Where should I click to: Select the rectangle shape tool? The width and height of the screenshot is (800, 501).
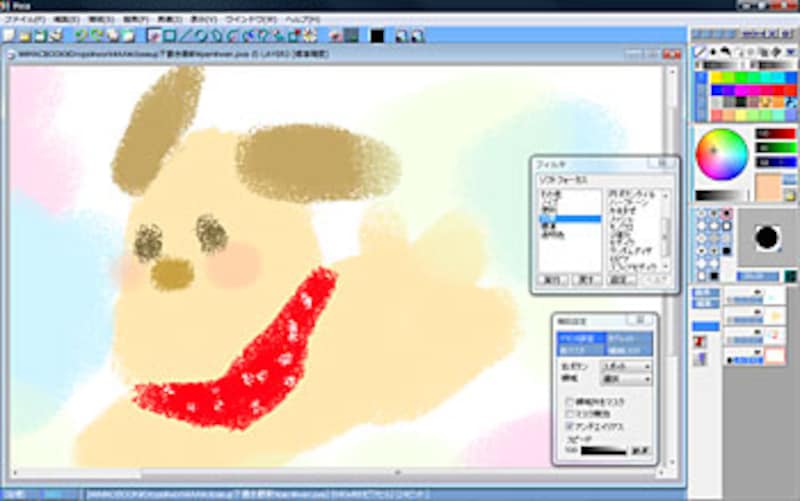pos(170,36)
